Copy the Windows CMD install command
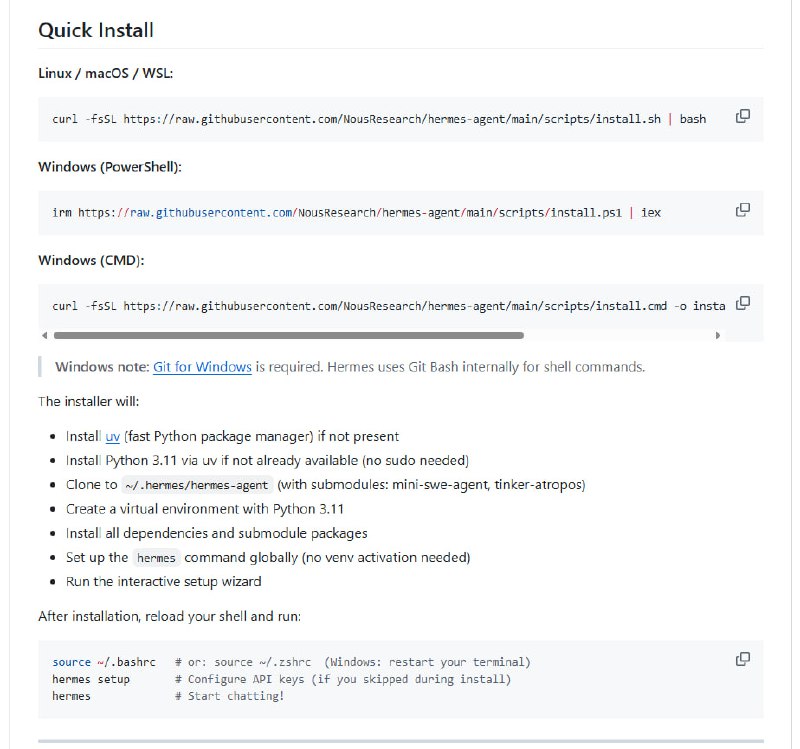The width and height of the screenshot is (800, 749). [x=743, y=303]
